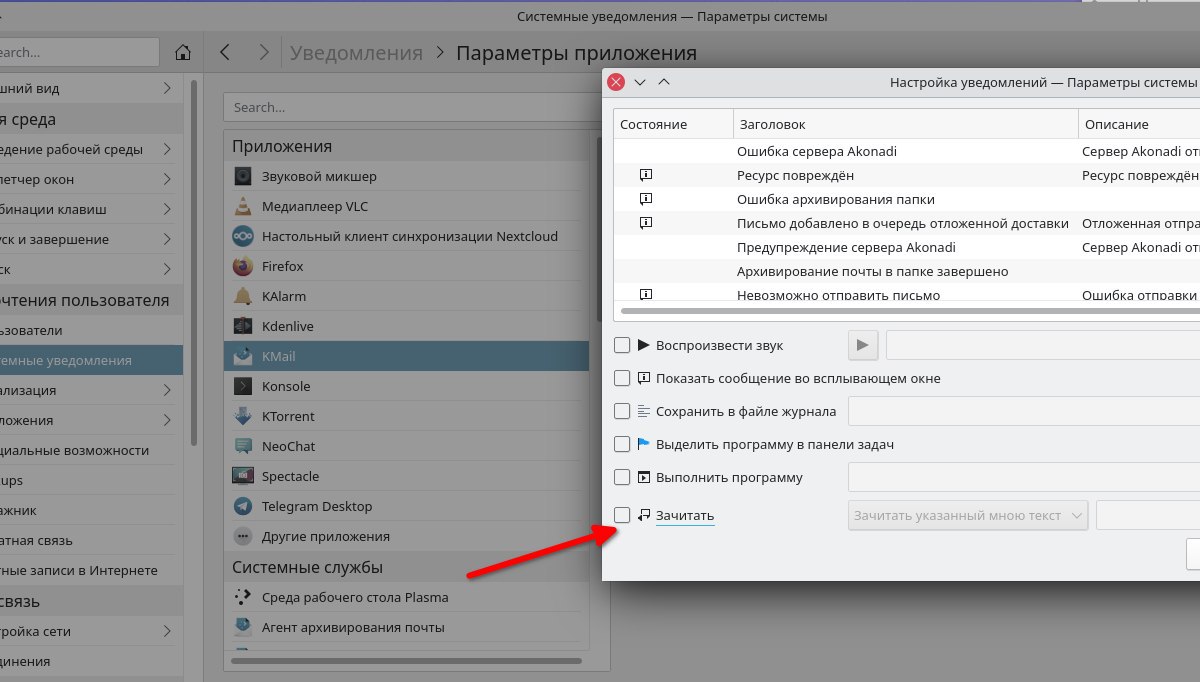Open Зачитать указанный мною текст dropdown

[968, 515]
